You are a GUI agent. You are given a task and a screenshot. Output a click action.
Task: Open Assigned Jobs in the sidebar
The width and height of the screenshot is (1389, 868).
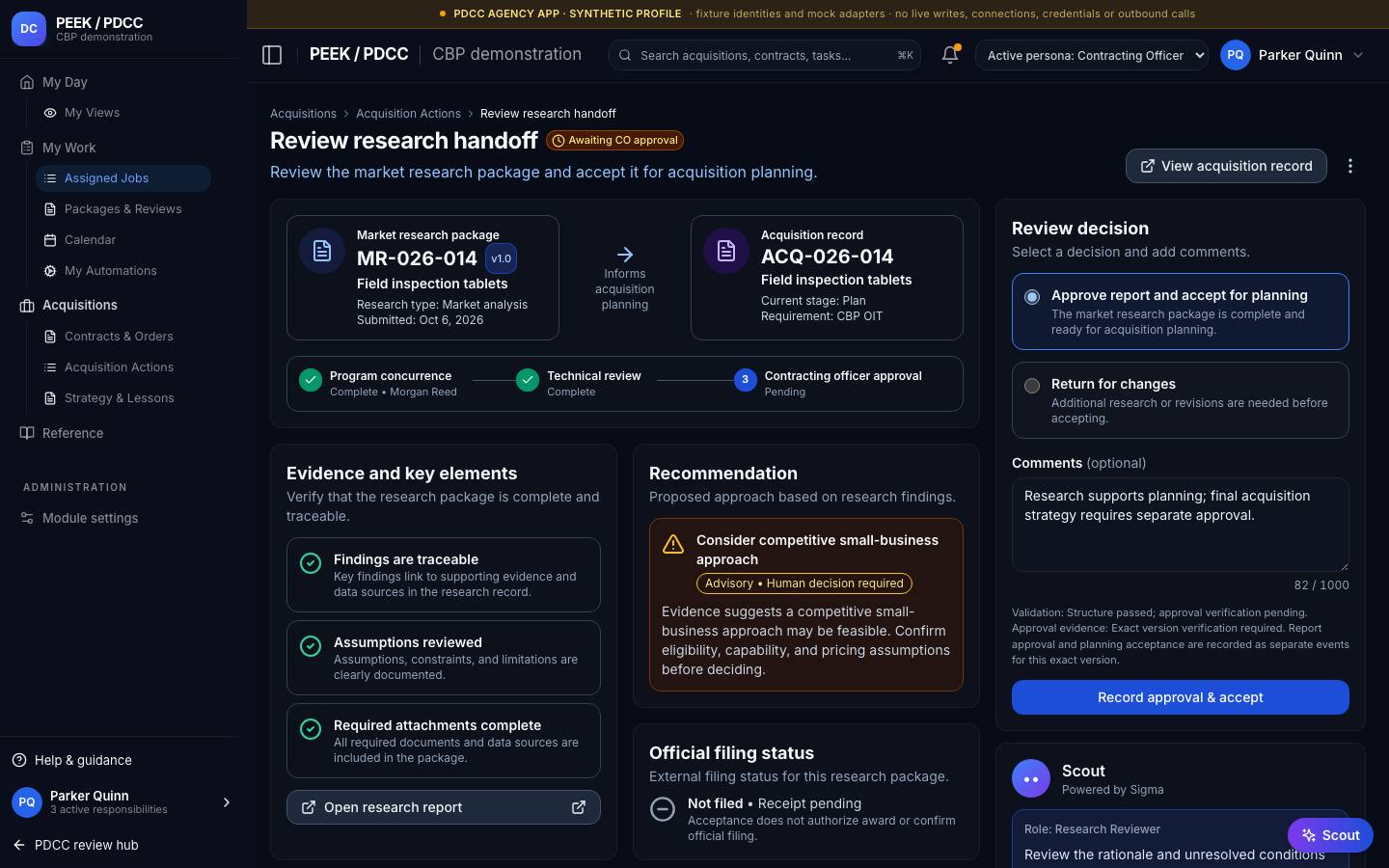coord(123,178)
